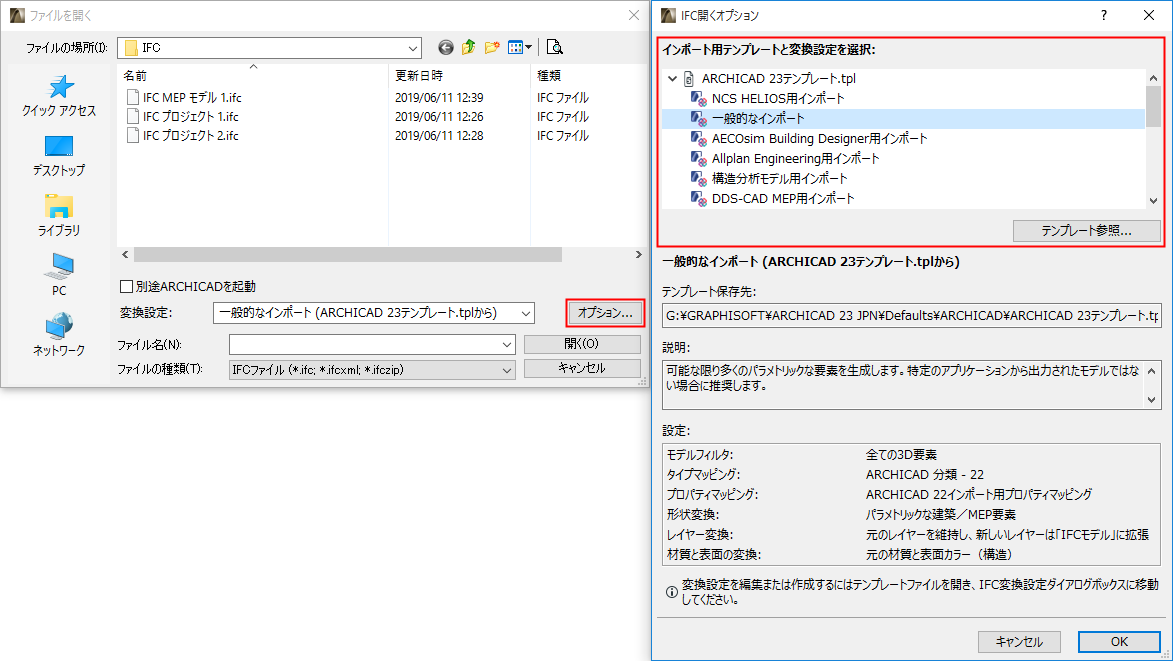Open Quick Access (クイック アクセス) location
This screenshot has height=661, width=1173.
coord(59,96)
